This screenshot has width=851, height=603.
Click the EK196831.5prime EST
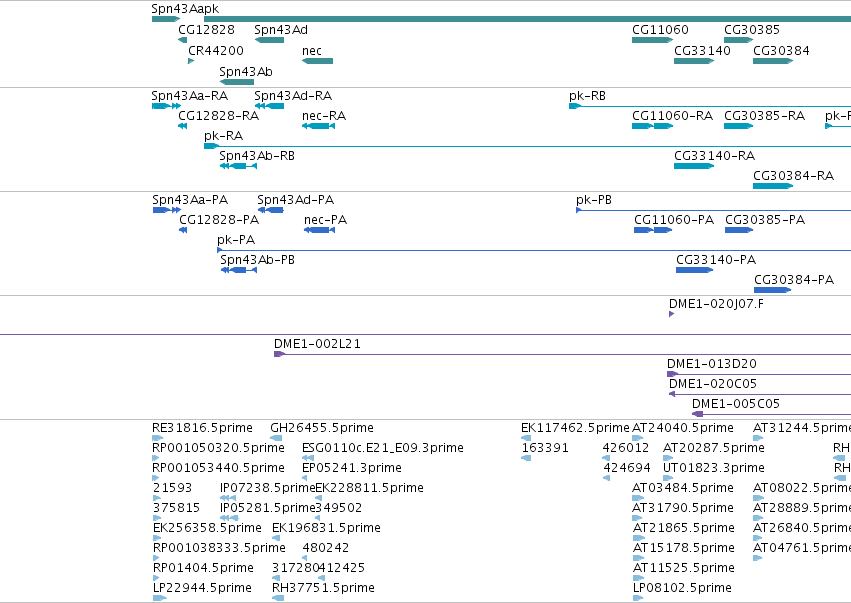276,538
